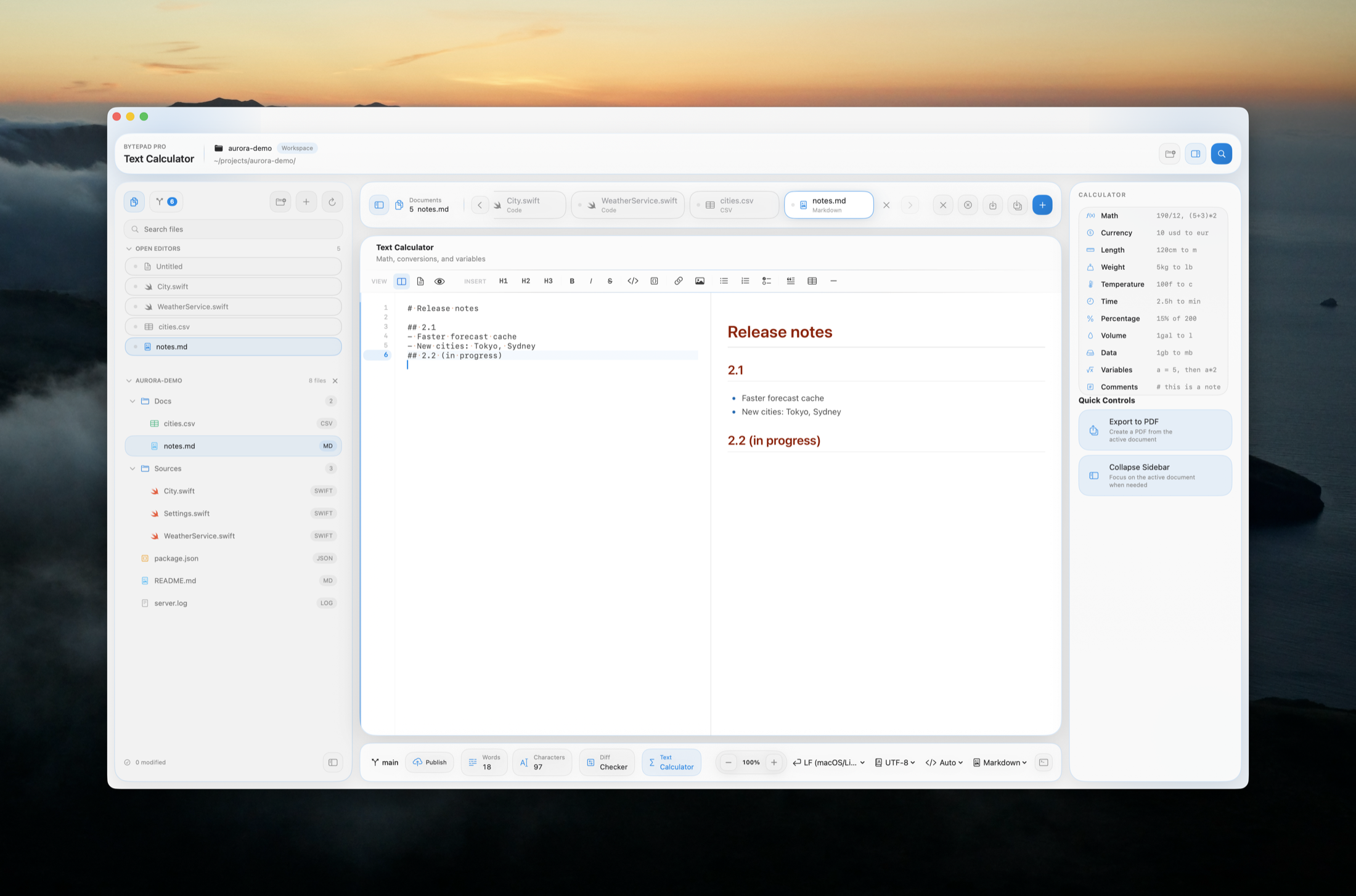Decrease zoom with the minus button
This screenshot has height=896, width=1356.
(729, 762)
